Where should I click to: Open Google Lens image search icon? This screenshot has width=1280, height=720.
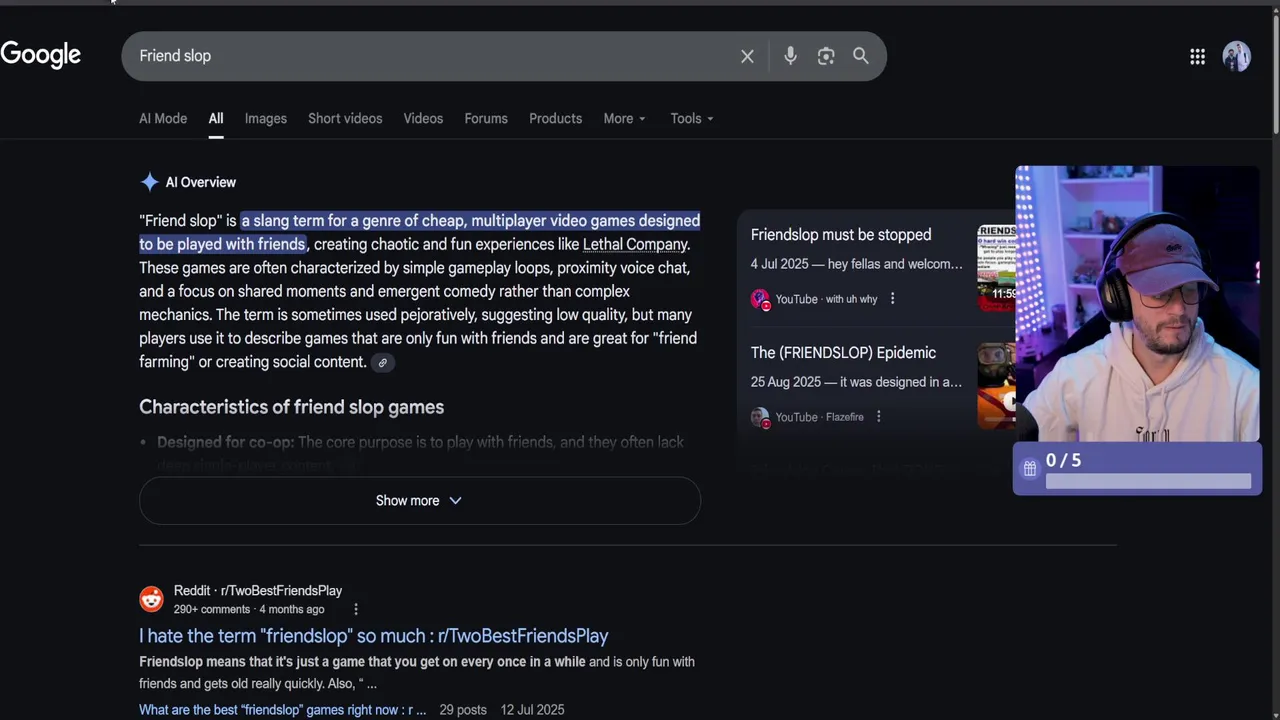[x=826, y=56]
